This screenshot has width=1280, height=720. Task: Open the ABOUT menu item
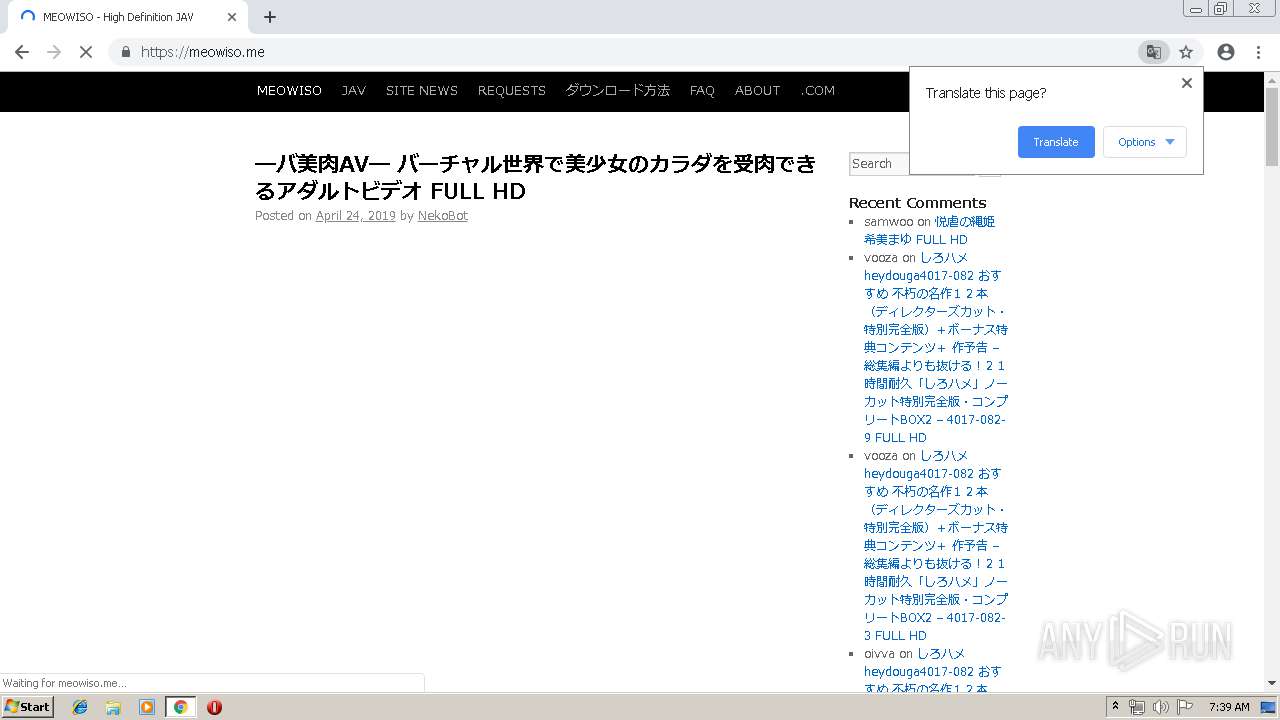coord(757,90)
